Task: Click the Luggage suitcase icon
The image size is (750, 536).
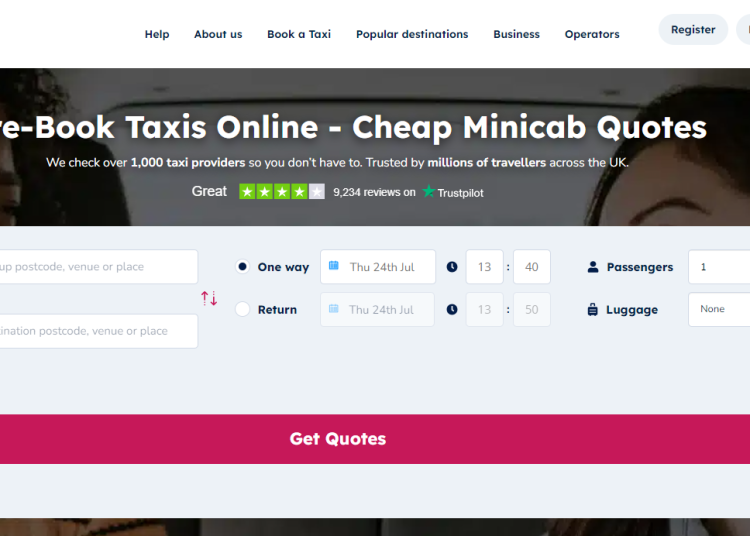Action: click(x=593, y=309)
